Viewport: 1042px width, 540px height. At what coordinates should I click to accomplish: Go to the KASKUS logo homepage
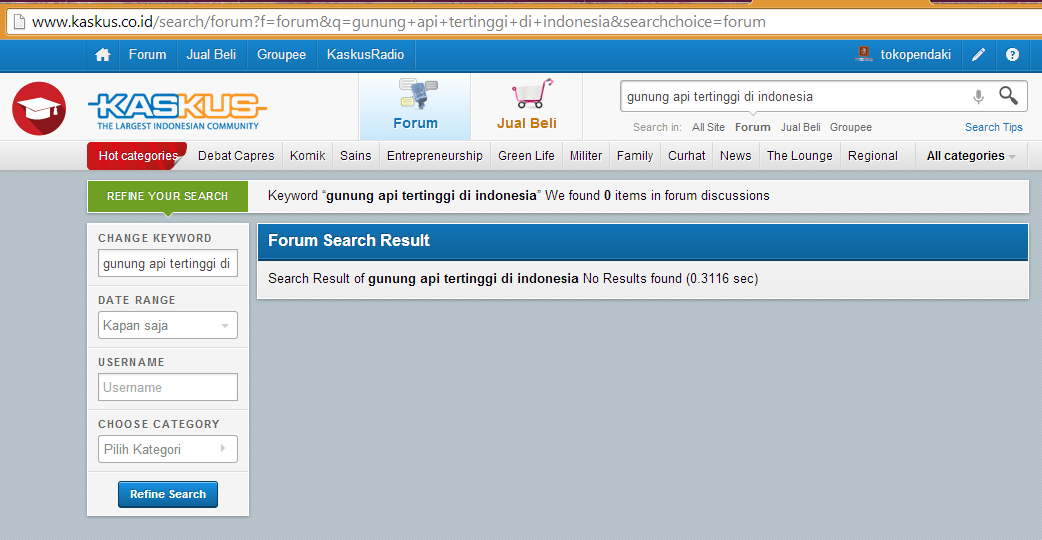177,111
